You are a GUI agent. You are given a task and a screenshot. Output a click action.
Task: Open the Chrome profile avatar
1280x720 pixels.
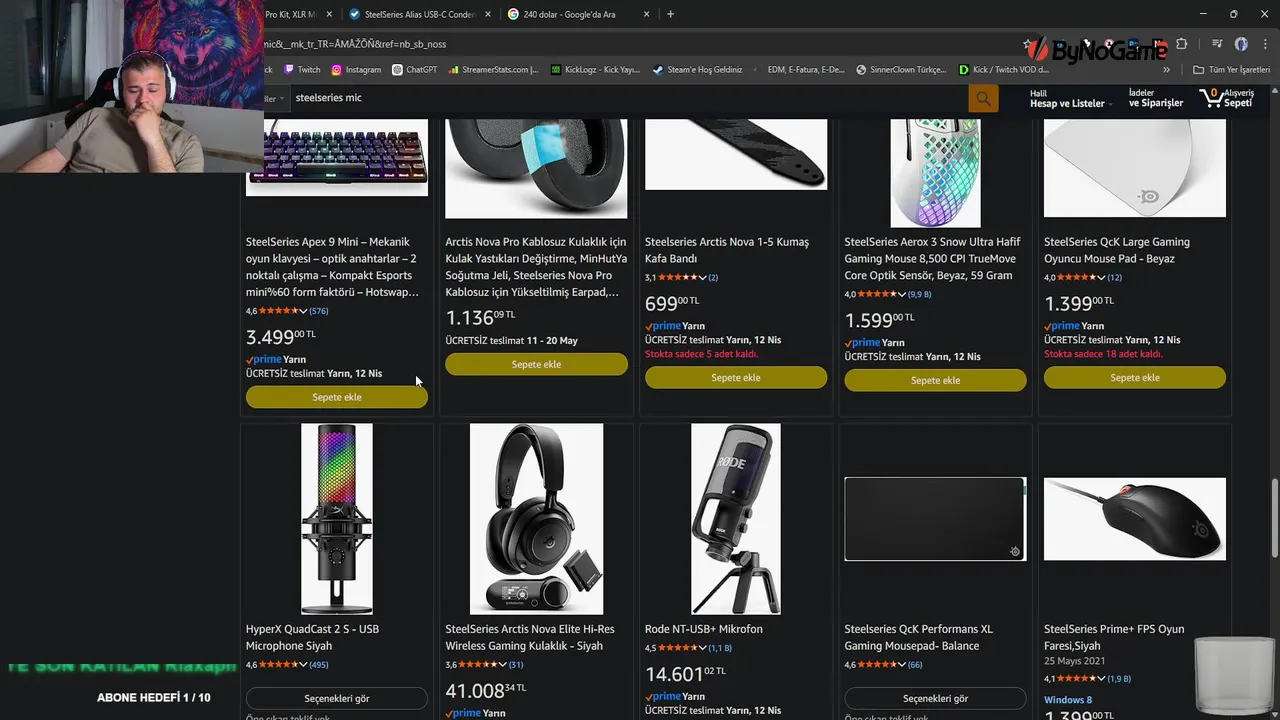point(1241,44)
